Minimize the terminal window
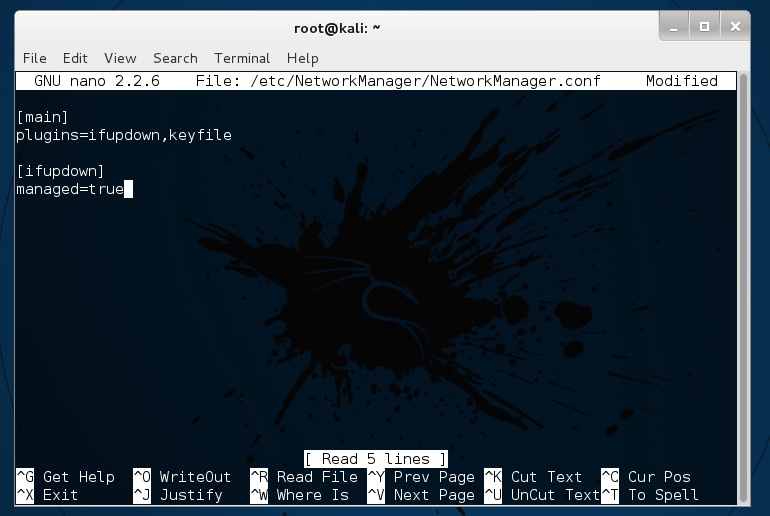This screenshot has width=770, height=516. pos(677,27)
